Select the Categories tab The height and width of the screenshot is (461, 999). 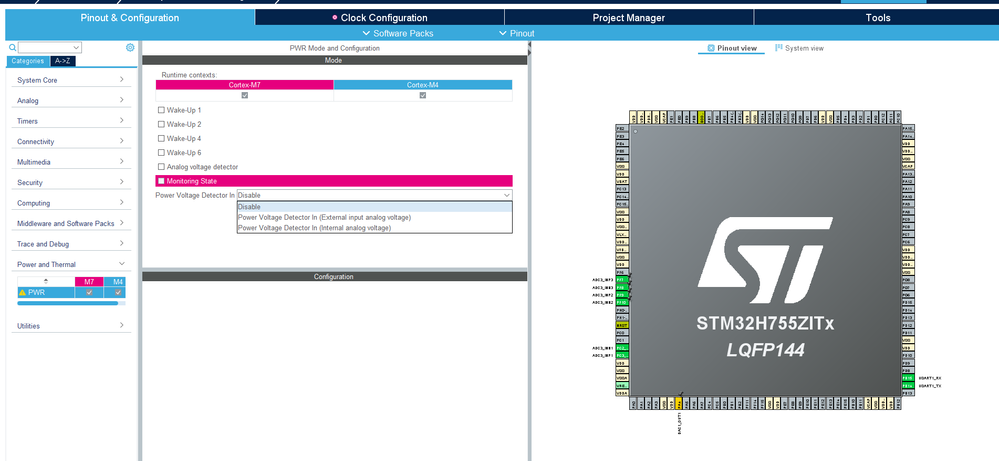tap(27, 61)
